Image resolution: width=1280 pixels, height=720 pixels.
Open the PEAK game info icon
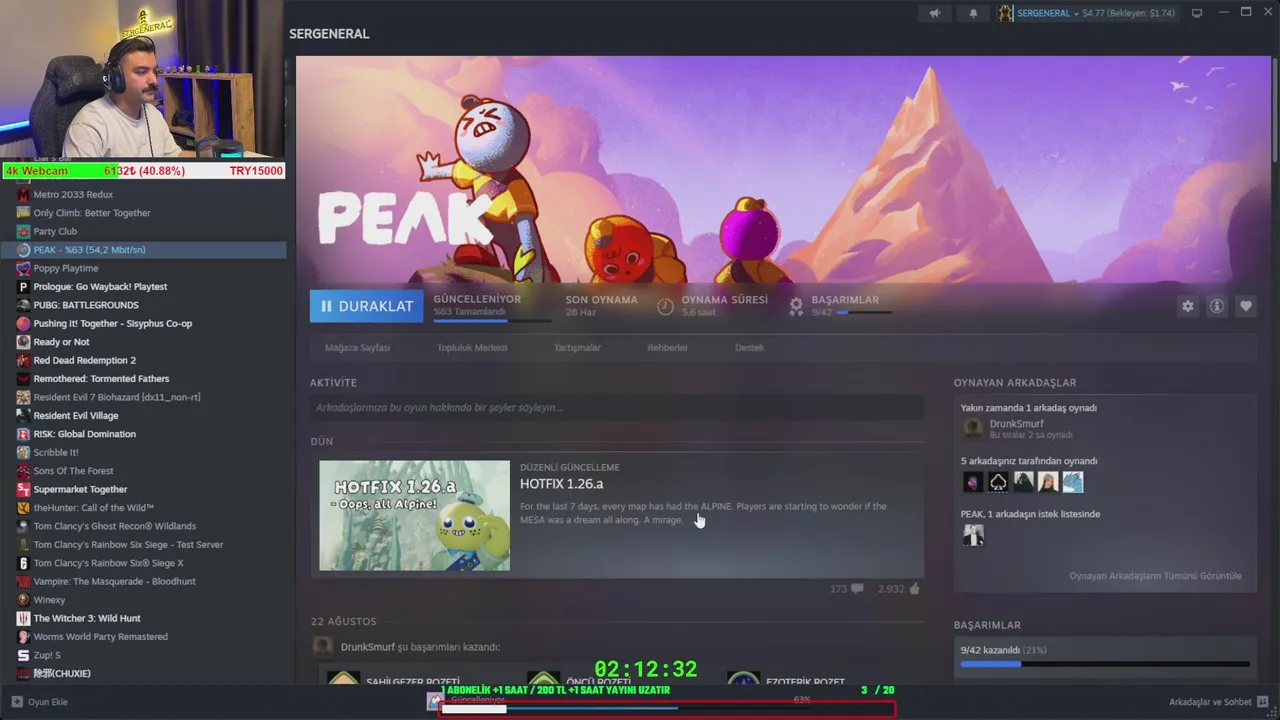(x=1216, y=306)
